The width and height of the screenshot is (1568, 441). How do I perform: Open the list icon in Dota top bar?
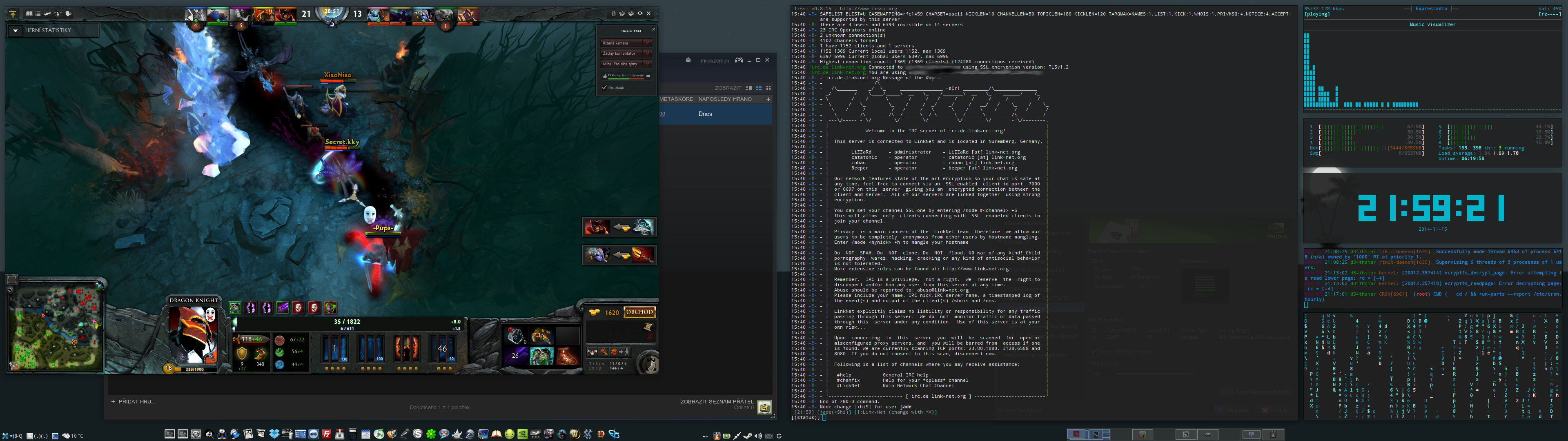click(x=38, y=14)
